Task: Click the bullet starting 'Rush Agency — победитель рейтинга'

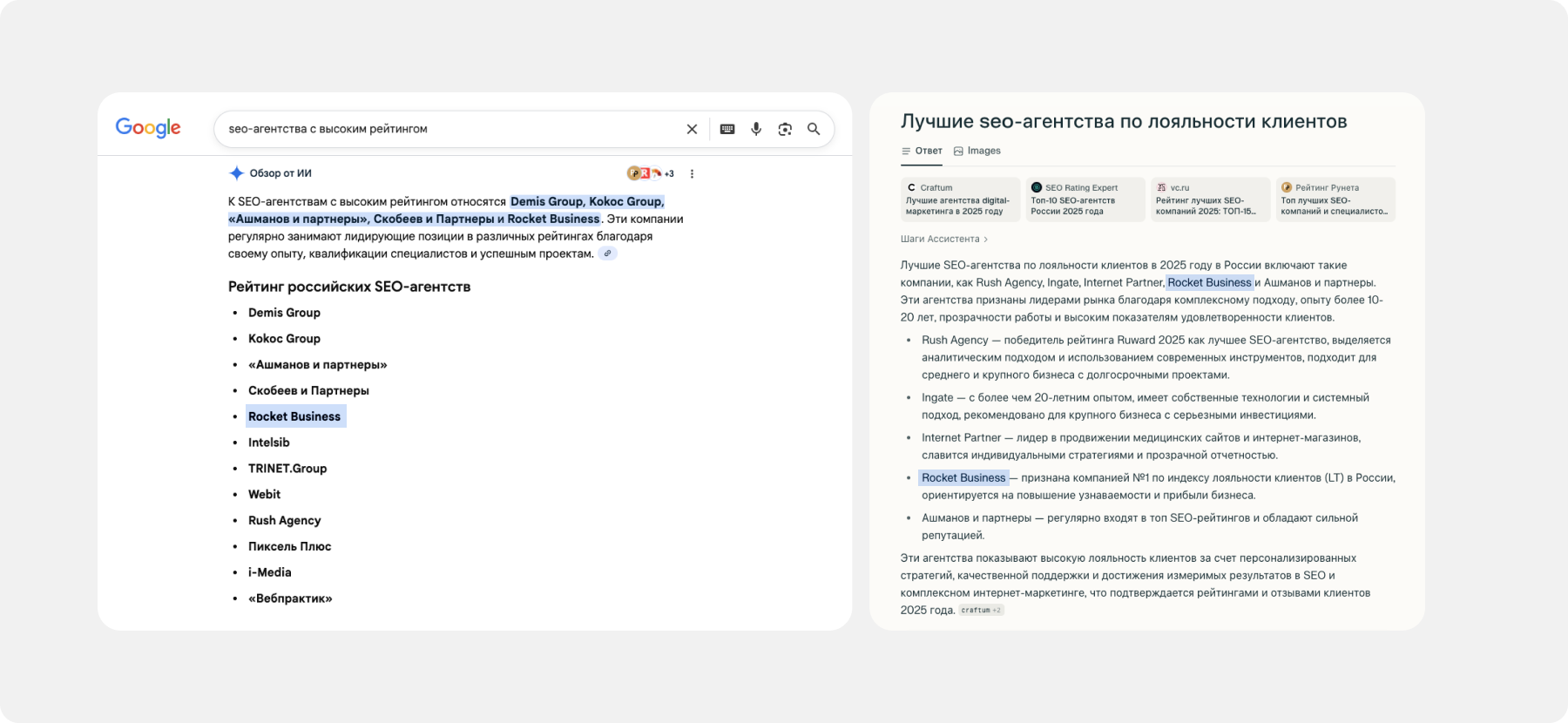Action: (x=1156, y=357)
